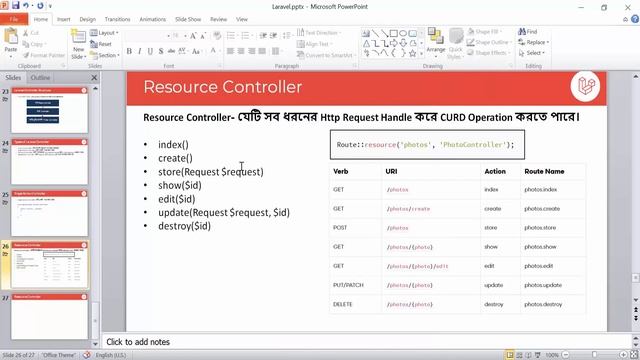Select the triangle shape in the Drawing gallery
The width and height of the screenshot is (640, 360).
coord(366,43)
